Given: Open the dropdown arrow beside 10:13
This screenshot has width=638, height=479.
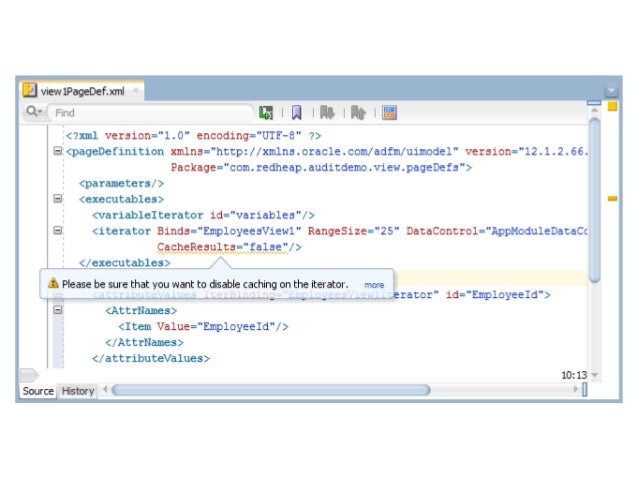Looking at the screenshot, I should pos(594,375).
